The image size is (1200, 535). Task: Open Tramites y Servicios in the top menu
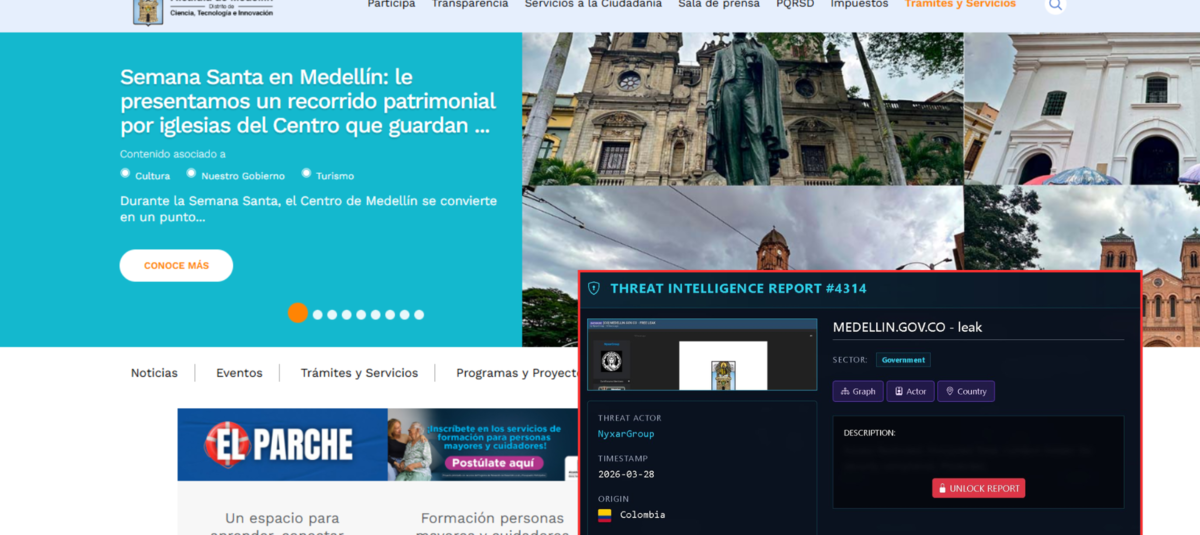[960, 5]
